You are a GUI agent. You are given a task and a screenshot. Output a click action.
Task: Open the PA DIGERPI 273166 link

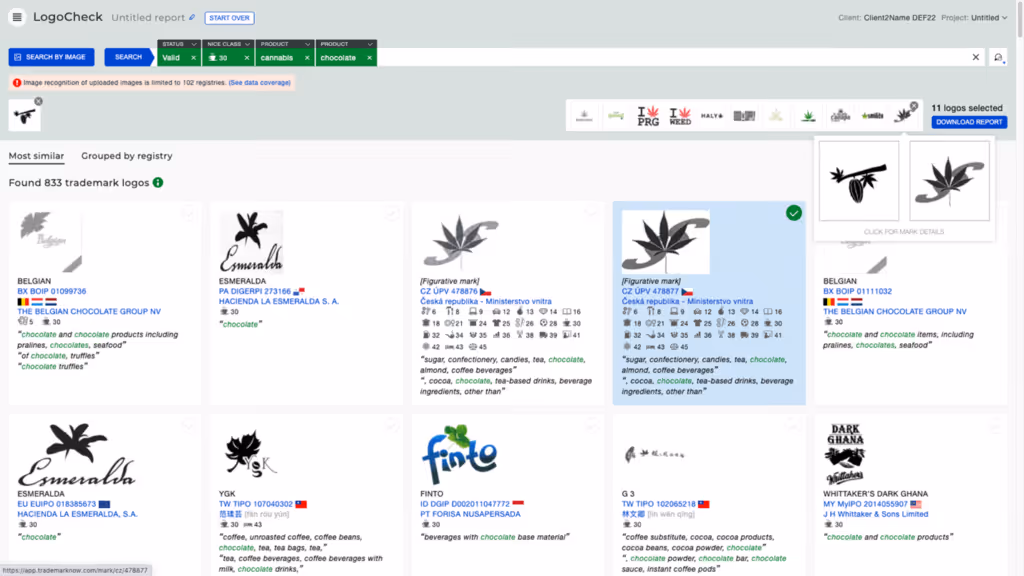click(x=255, y=291)
